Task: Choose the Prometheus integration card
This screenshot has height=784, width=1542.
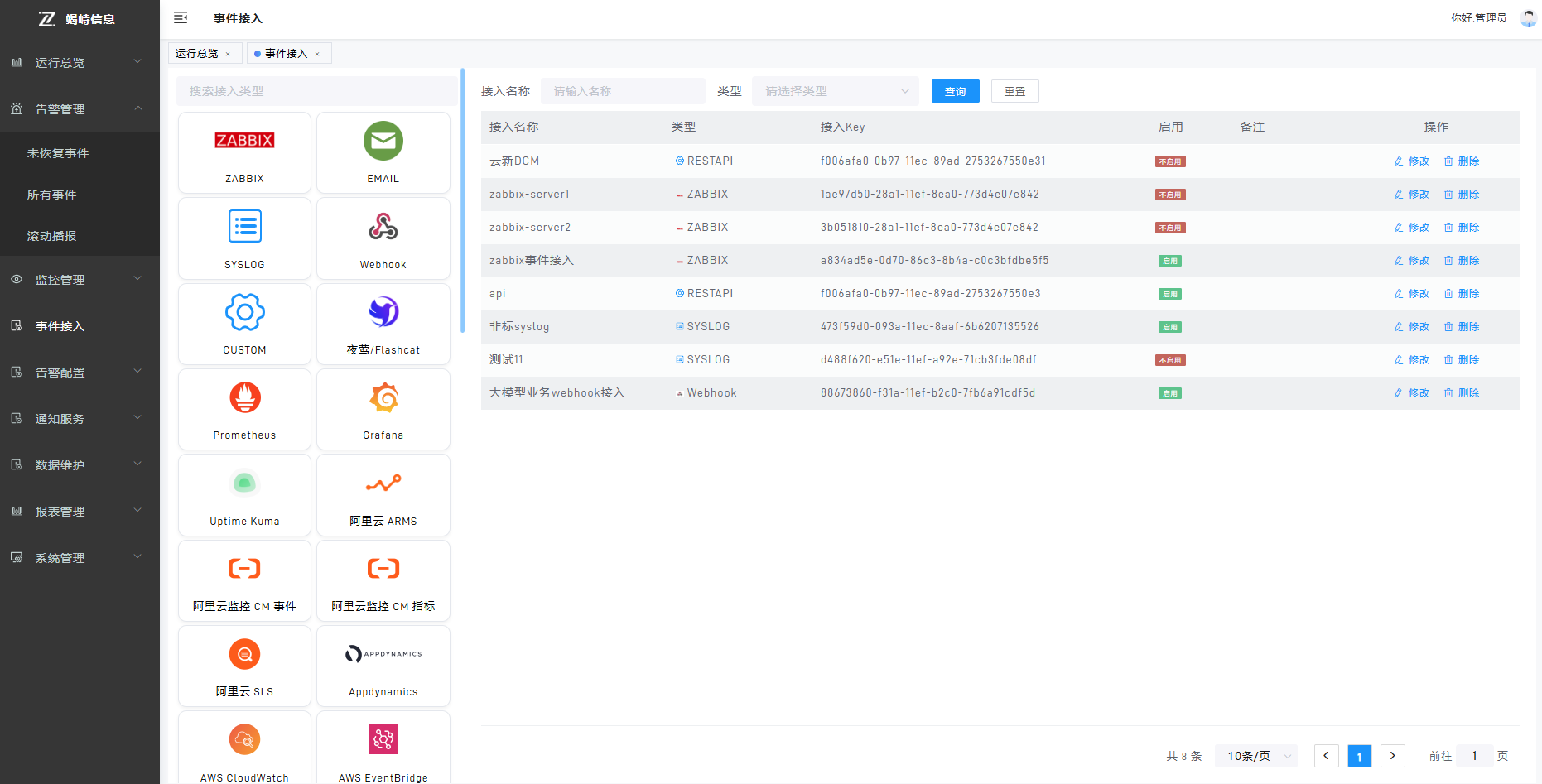Action: 244,409
